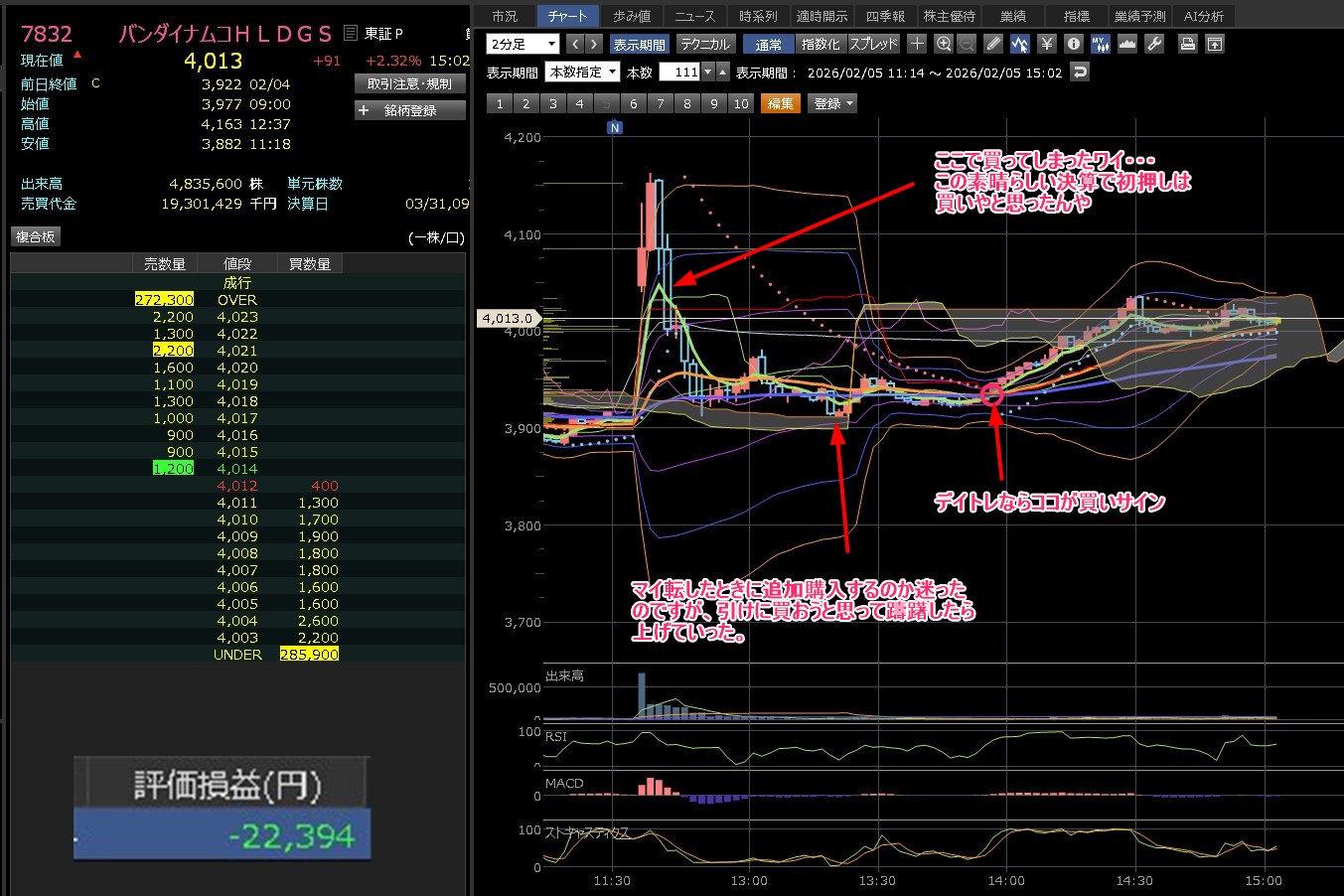1344x896 pixels.
Task: Click the yen symbol icon in toolbar
Action: click(1046, 44)
